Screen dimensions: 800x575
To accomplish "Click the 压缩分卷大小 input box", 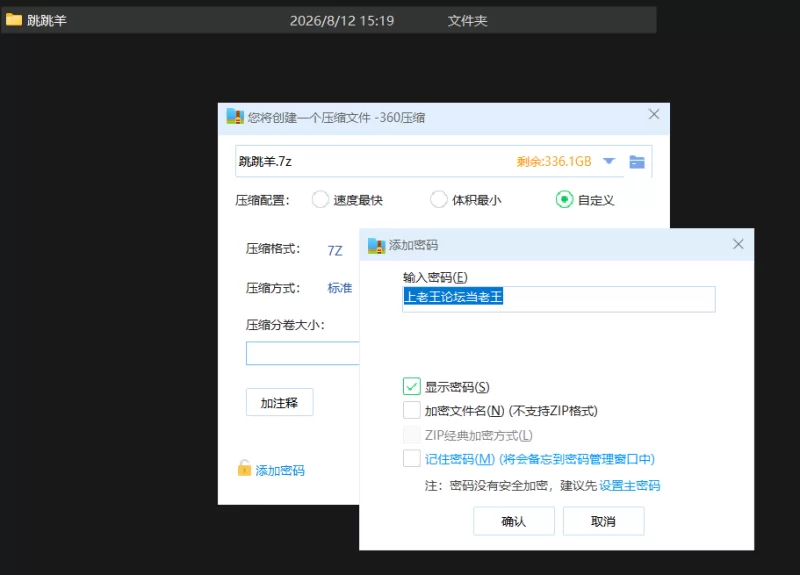I will 303,353.
